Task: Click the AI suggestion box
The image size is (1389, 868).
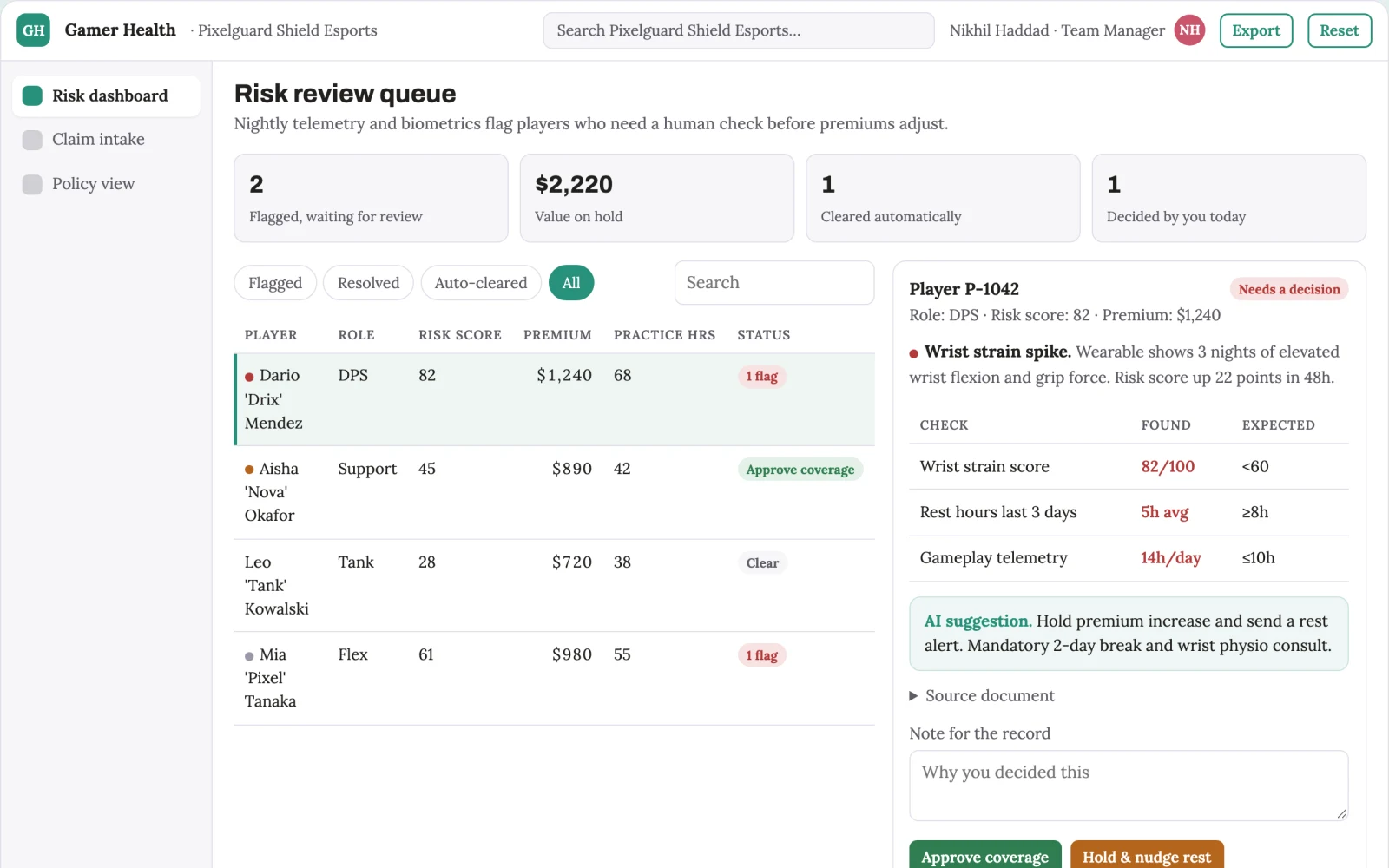Action: [1129, 634]
